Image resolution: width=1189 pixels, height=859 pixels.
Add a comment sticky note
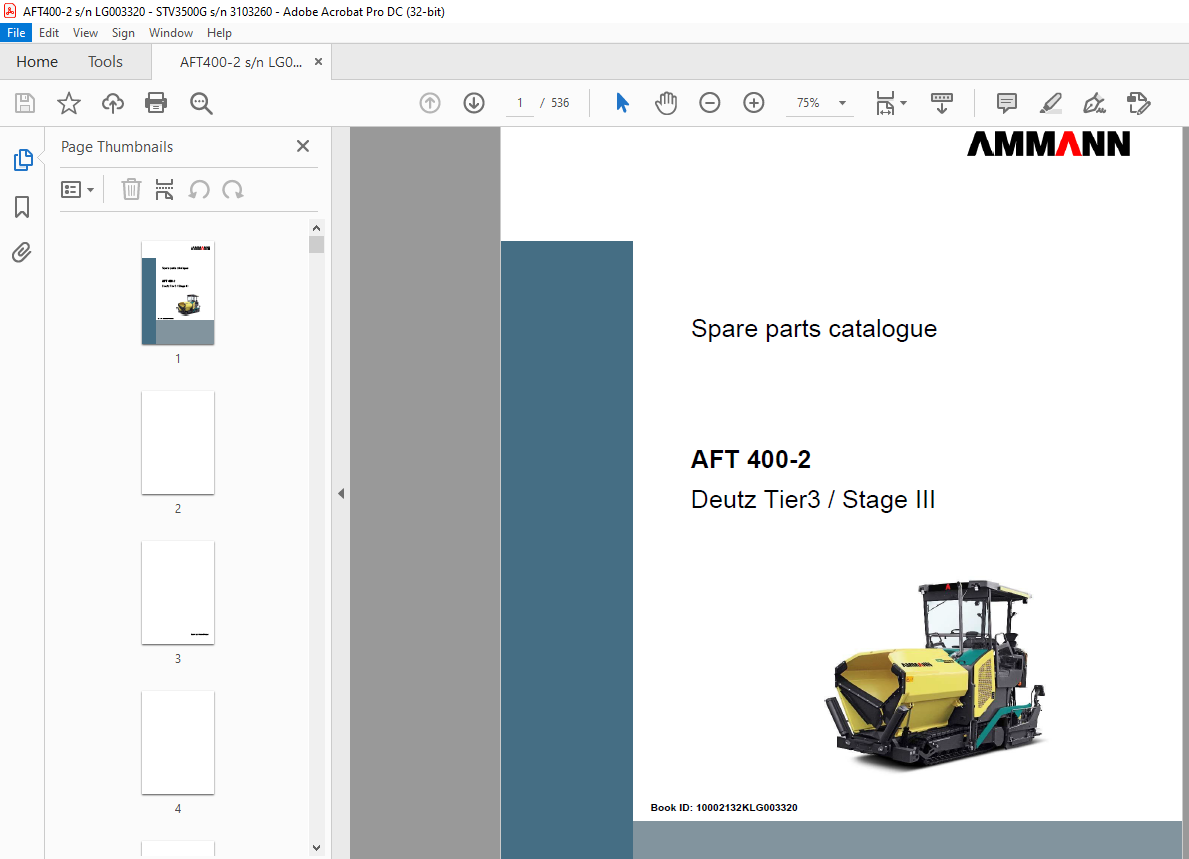(x=1007, y=103)
